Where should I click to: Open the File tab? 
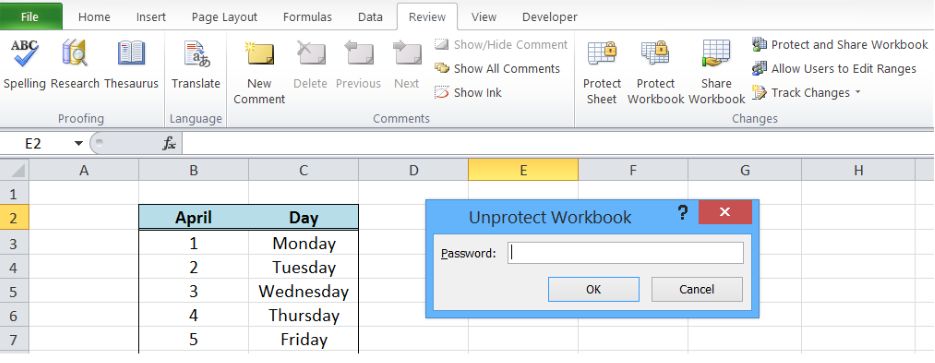pyautogui.click(x=30, y=17)
